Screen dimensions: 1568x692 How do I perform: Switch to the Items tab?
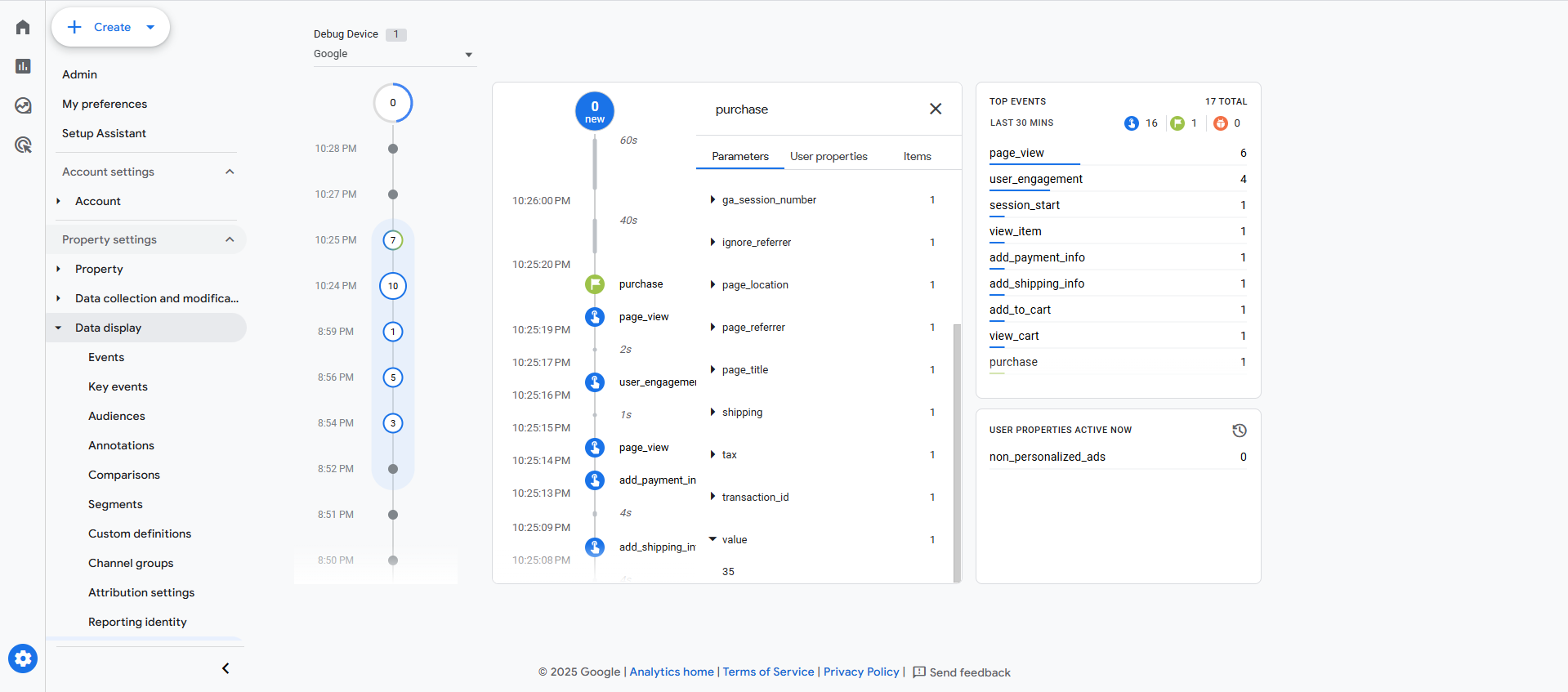coord(917,156)
